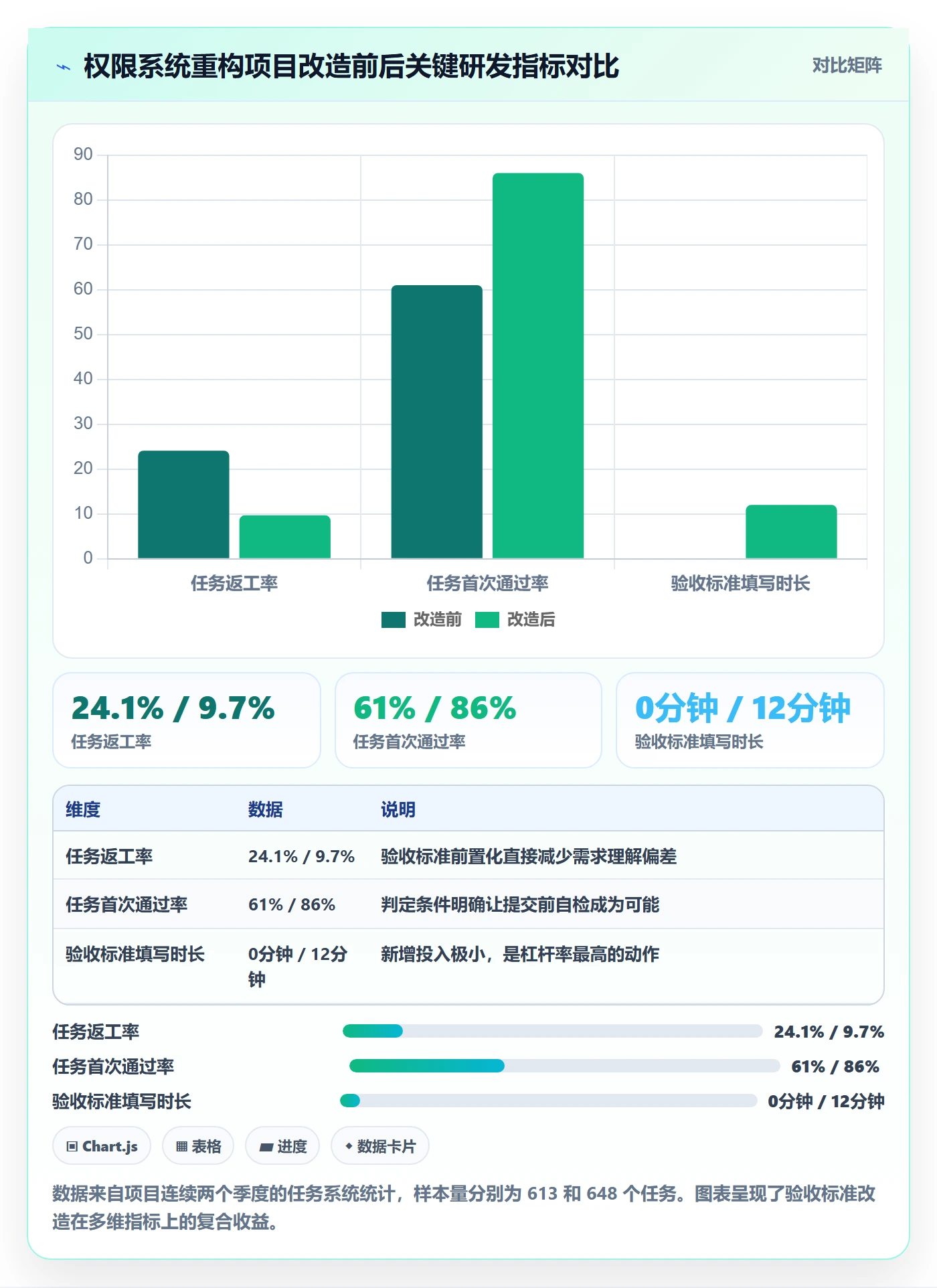Click the 任务返工率 x-axis label

click(234, 584)
